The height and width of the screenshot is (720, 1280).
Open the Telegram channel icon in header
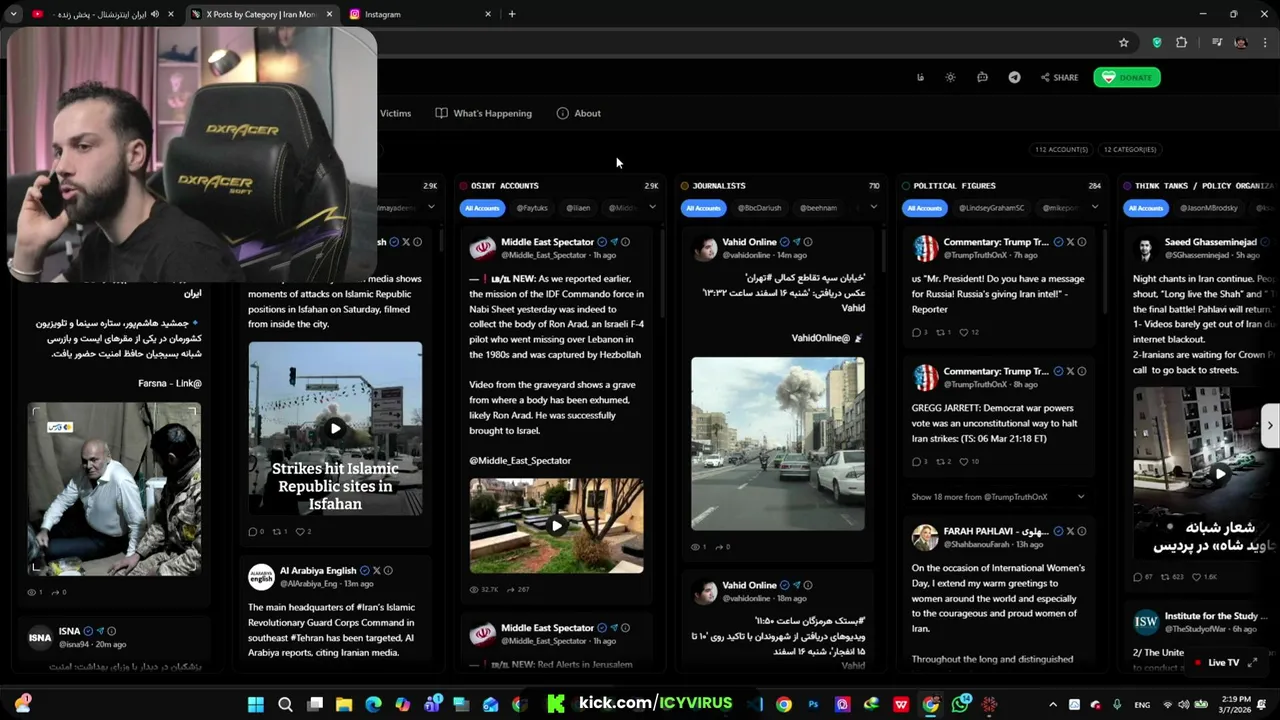1014,78
